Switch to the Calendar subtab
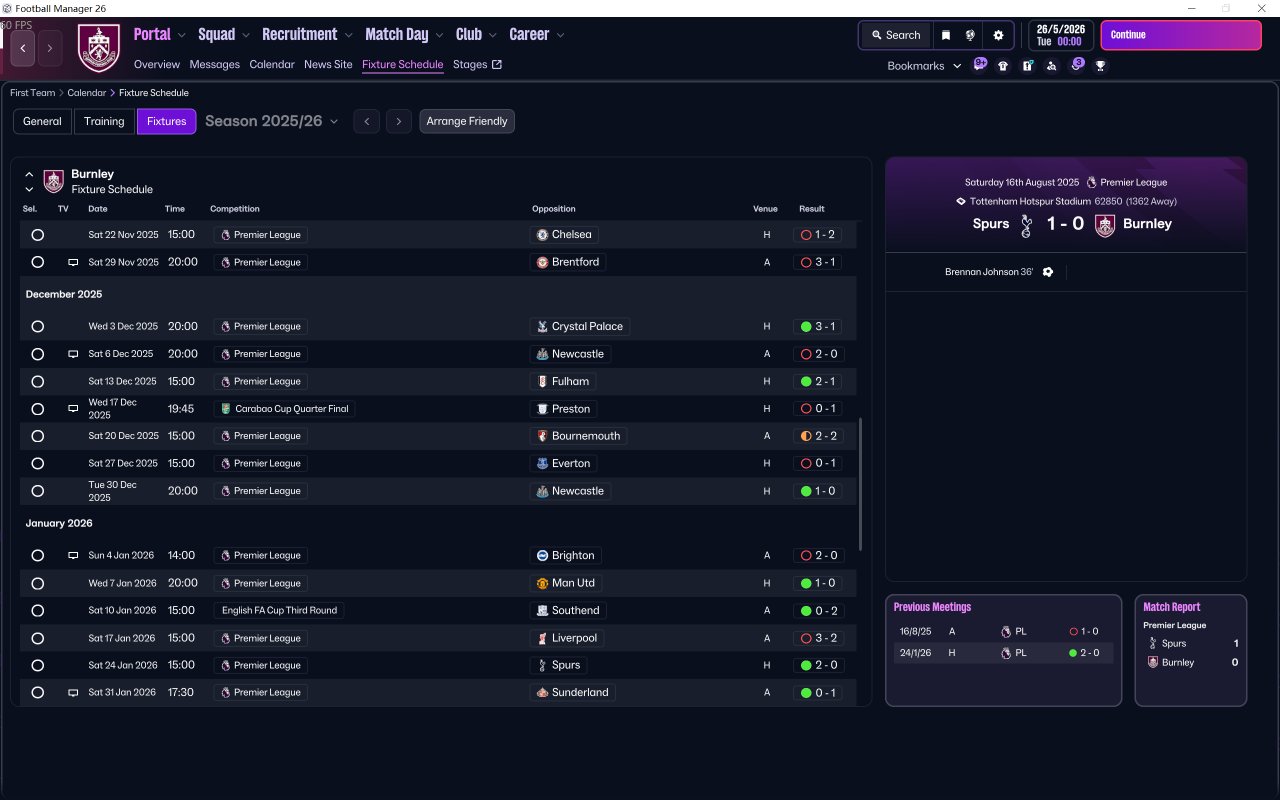Image resolution: width=1280 pixels, height=800 pixels. (272, 65)
